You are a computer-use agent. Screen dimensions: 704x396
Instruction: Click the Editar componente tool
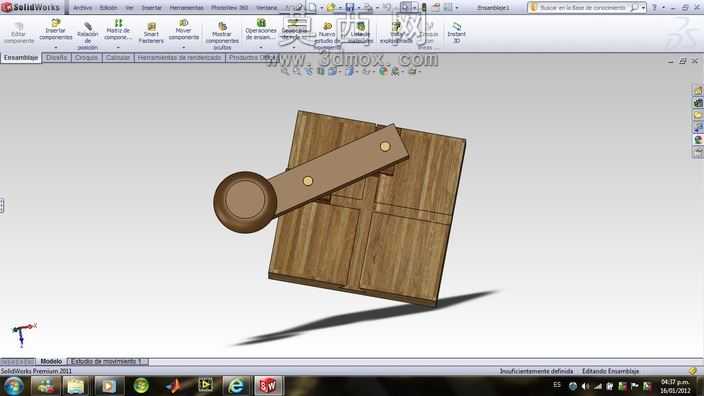pyautogui.click(x=18, y=33)
